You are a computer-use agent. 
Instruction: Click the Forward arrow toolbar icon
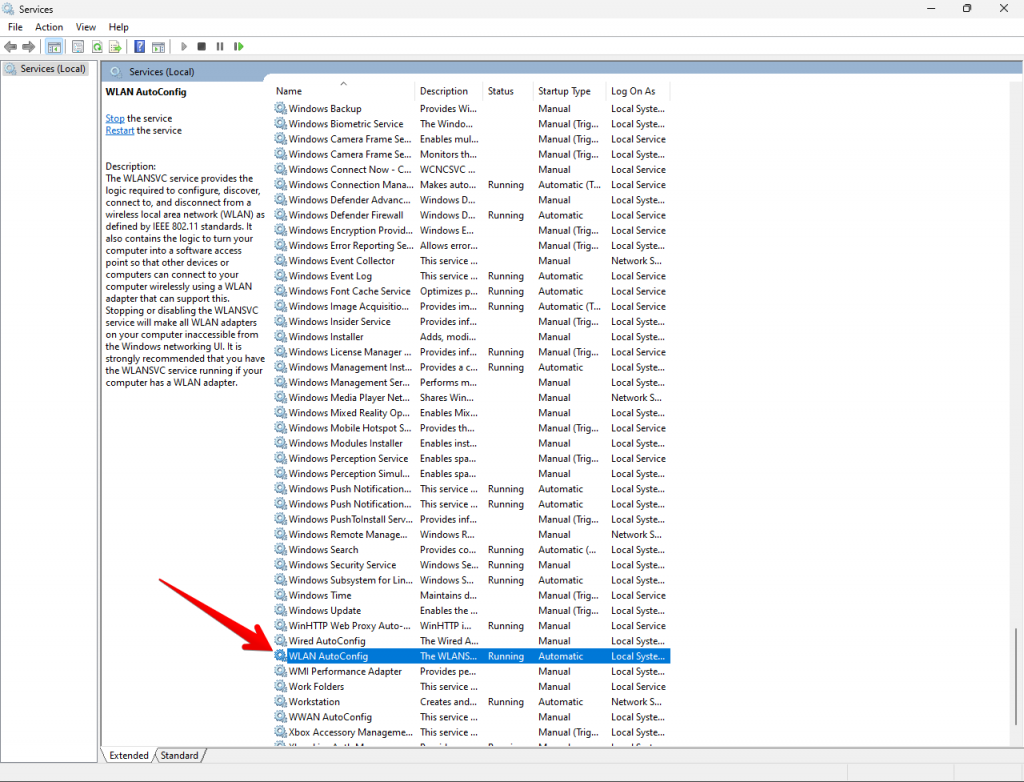tap(28, 46)
